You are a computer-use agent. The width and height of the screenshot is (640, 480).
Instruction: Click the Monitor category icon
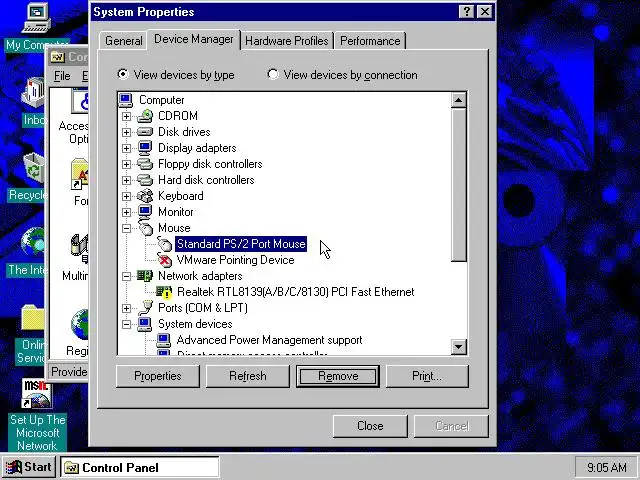coord(145,212)
